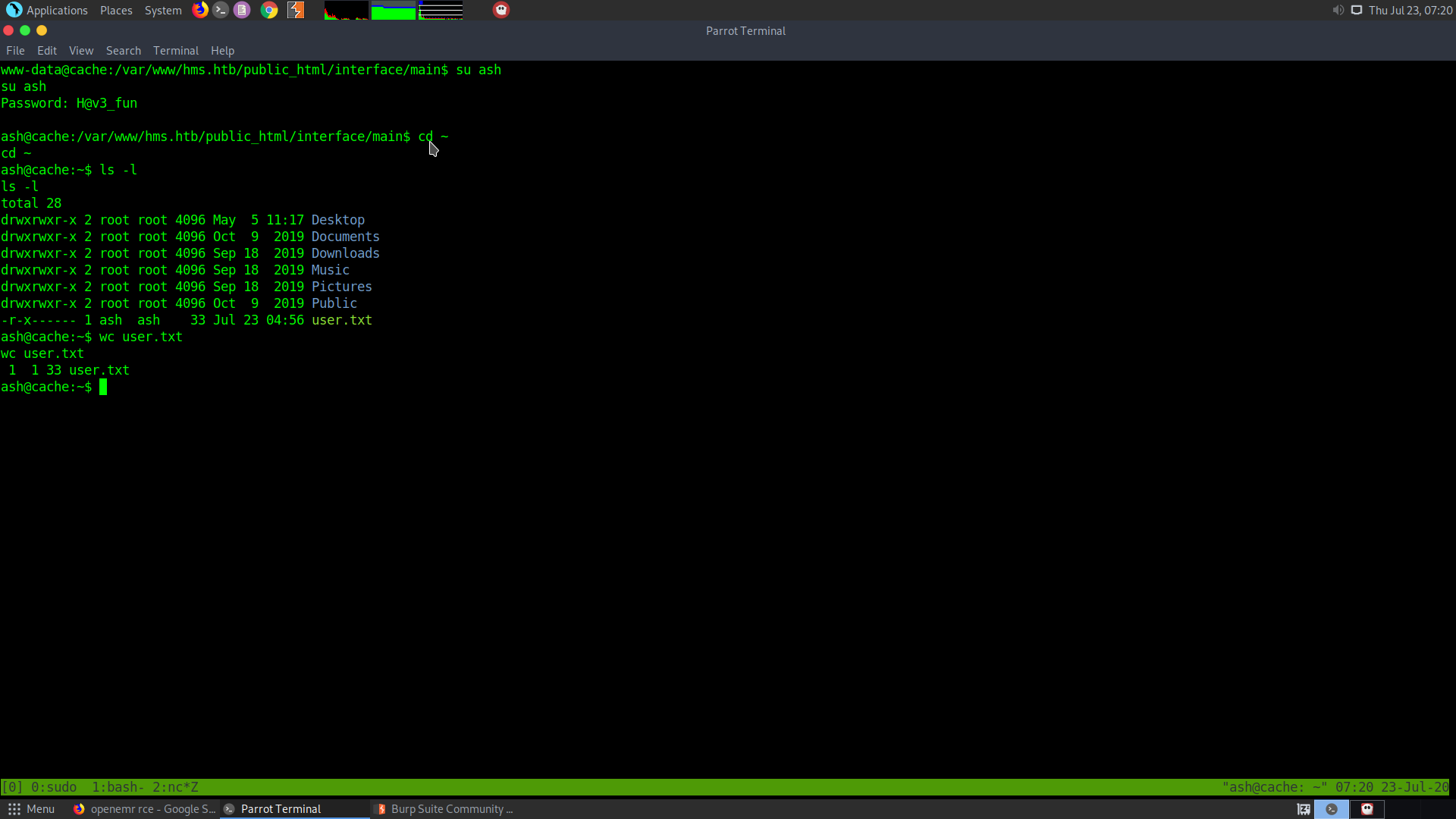Click the sleep Zz icon in bottom tray
This screenshot has width=1456, height=819.
(1304, 809)
